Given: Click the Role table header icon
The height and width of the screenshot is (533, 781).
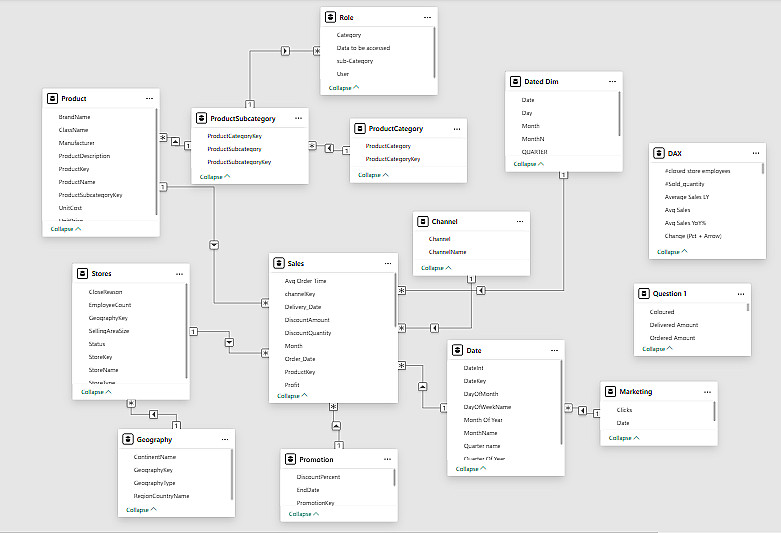Looking at the screenshot, I should point(330,17).
